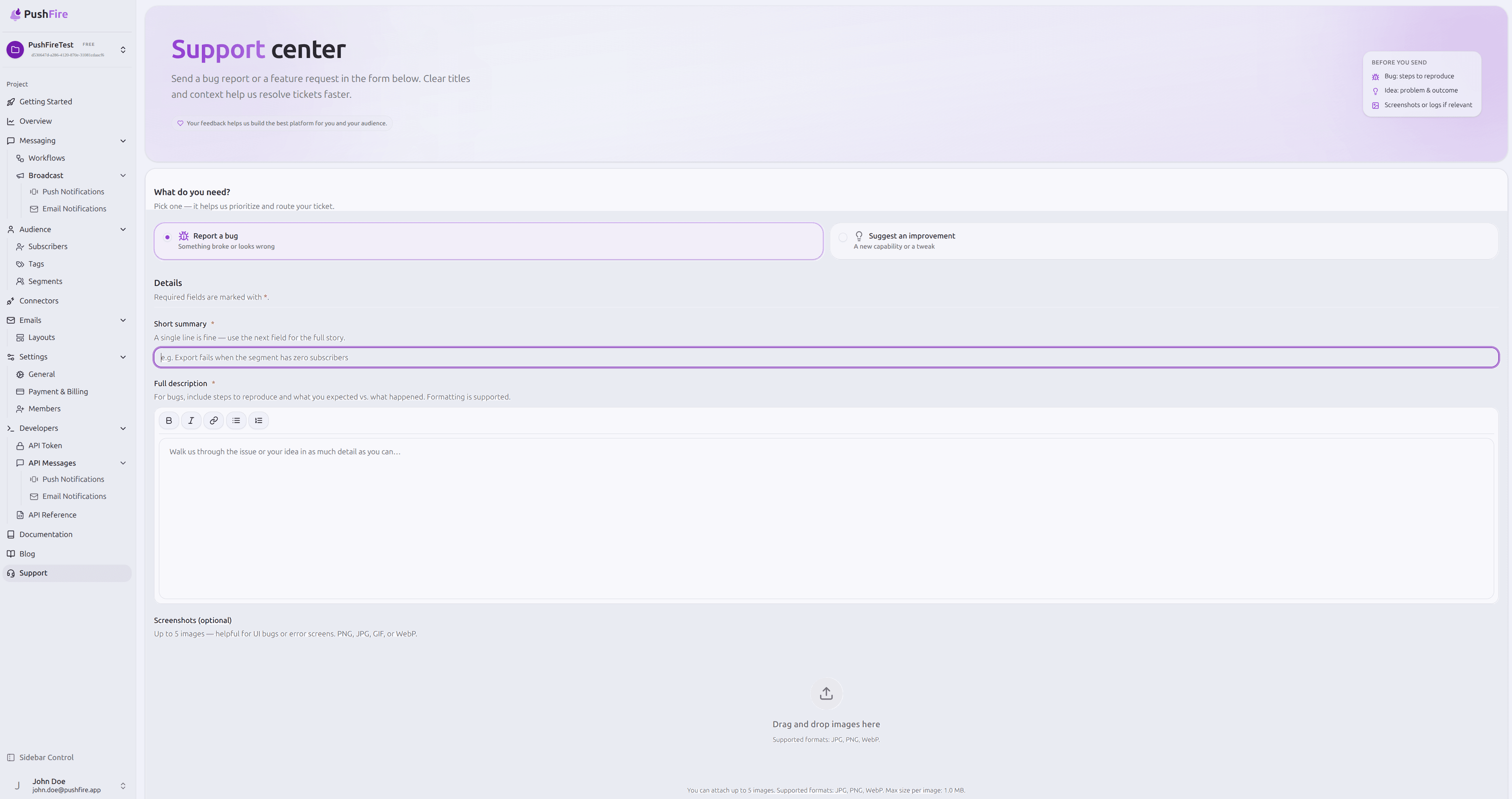Click the Emails envelope icon
1512x799 pixels.
coord(11,320)
